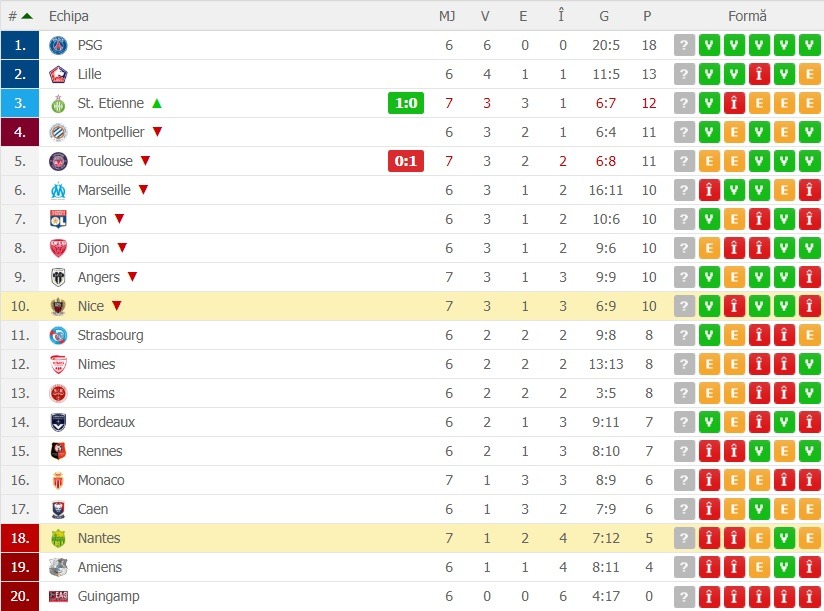Viewport: 824px width, 611px height.
Task: Click the PSG club crest icon
Action: pos(58,46)
